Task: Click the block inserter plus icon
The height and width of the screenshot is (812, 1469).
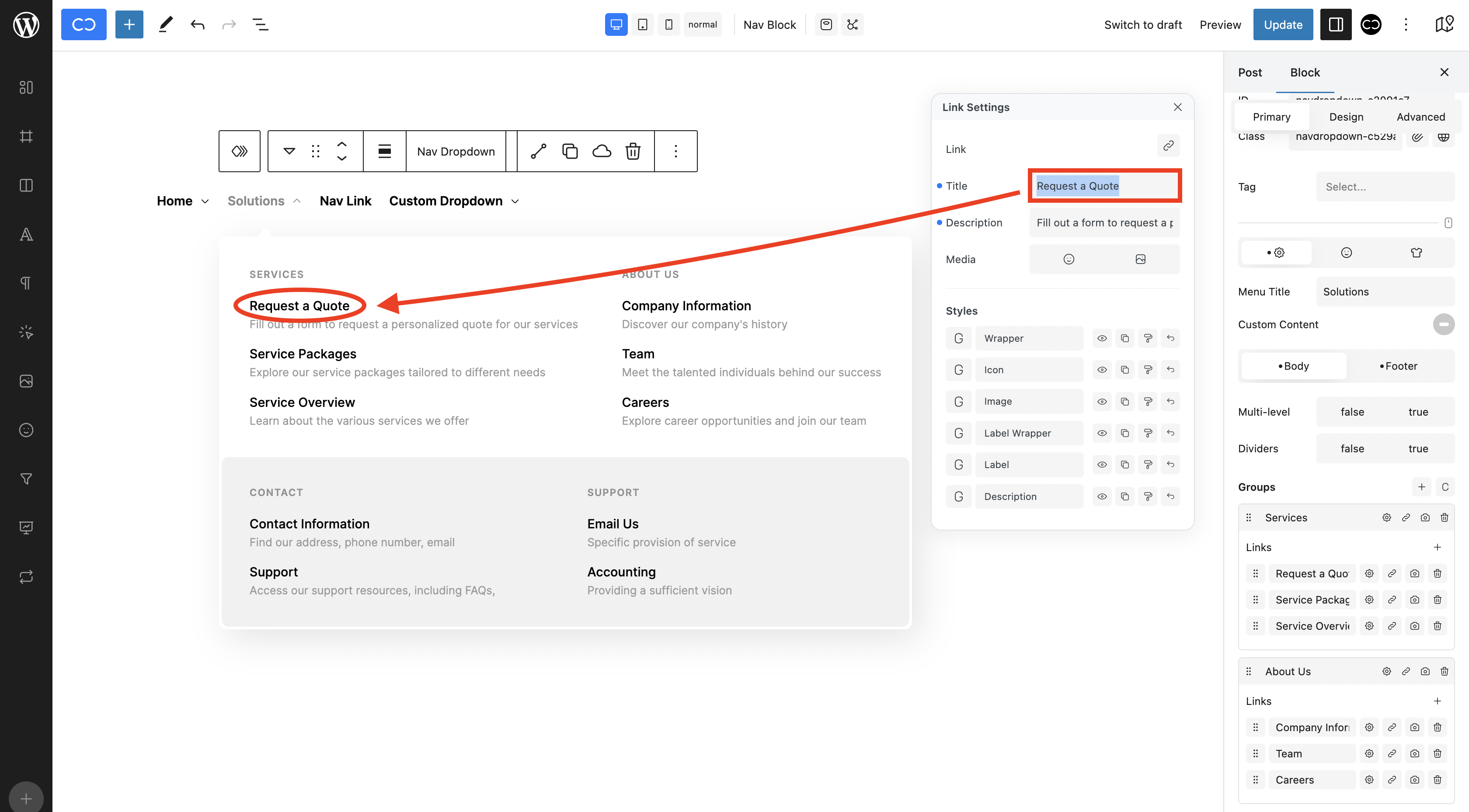Action: point(129,24)
